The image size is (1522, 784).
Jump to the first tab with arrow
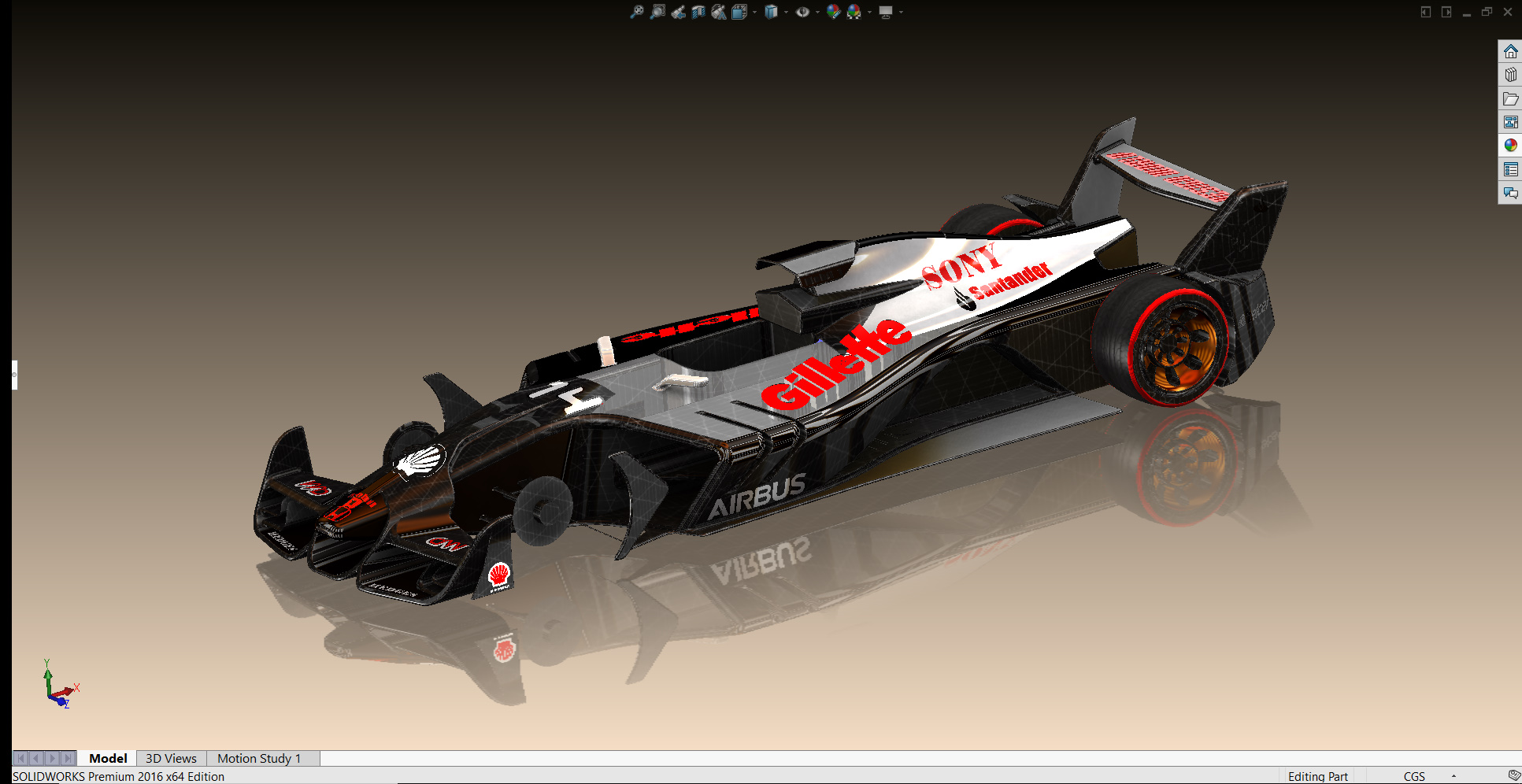tap(21, 758)
